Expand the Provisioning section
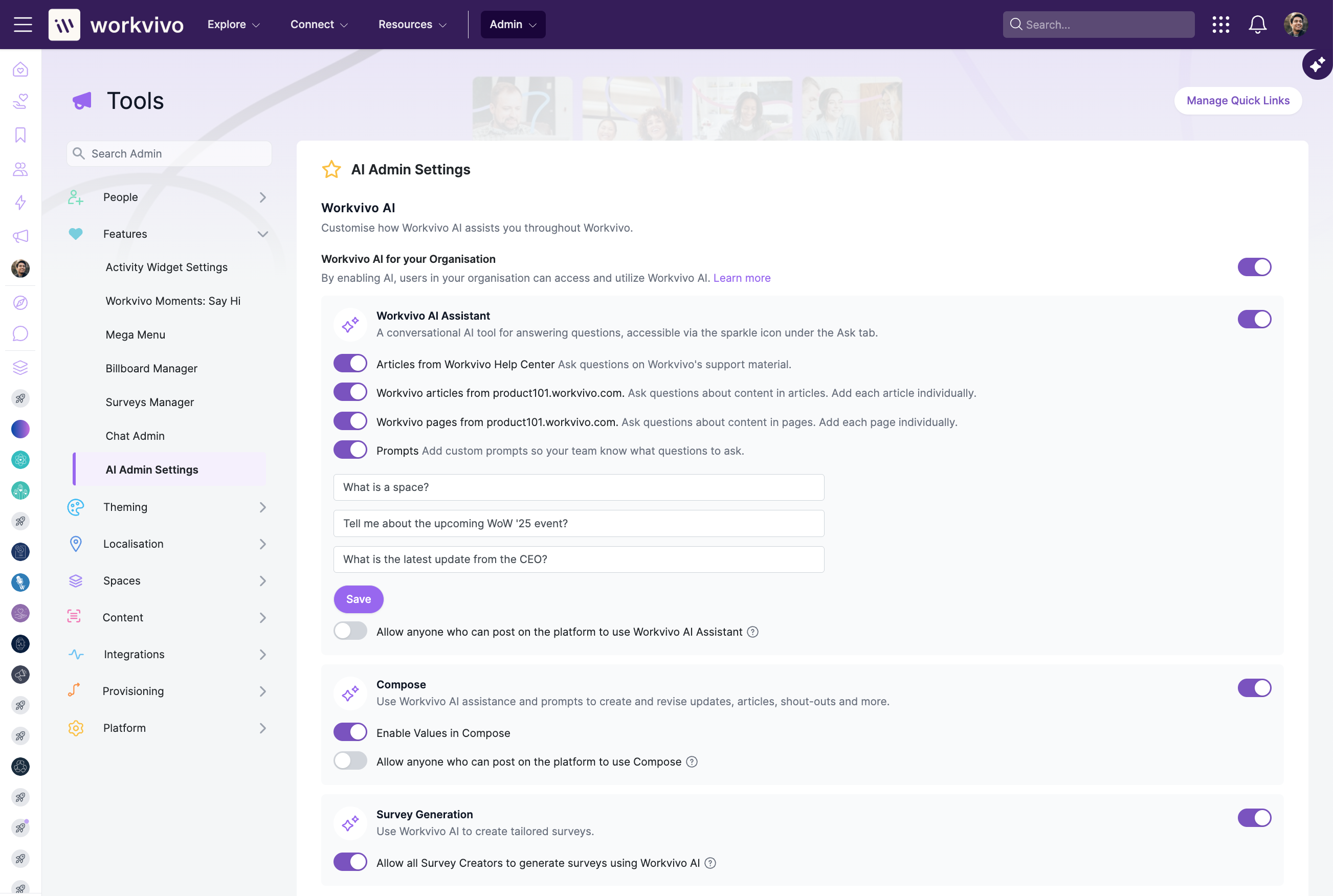 tap(167, 691)
